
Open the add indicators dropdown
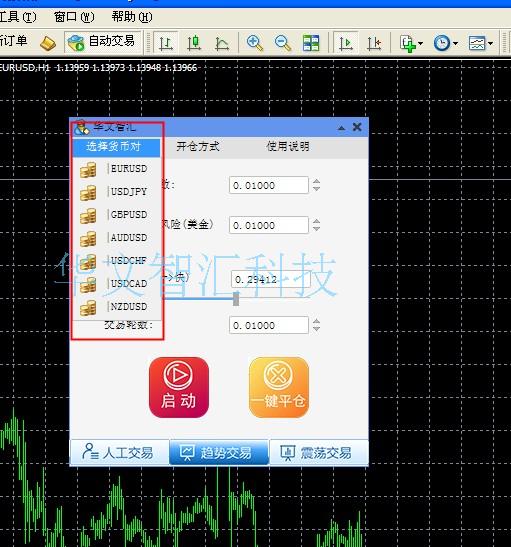412,43
